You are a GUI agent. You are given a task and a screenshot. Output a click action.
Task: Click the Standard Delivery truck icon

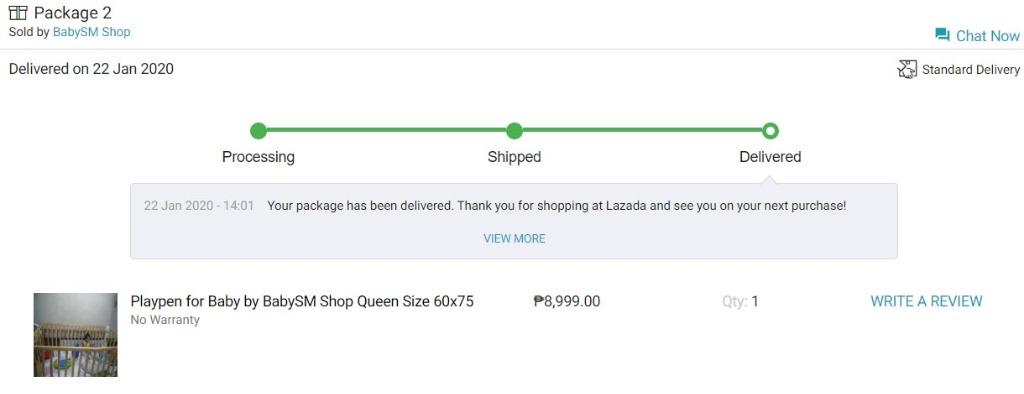(x=907, y=69)
